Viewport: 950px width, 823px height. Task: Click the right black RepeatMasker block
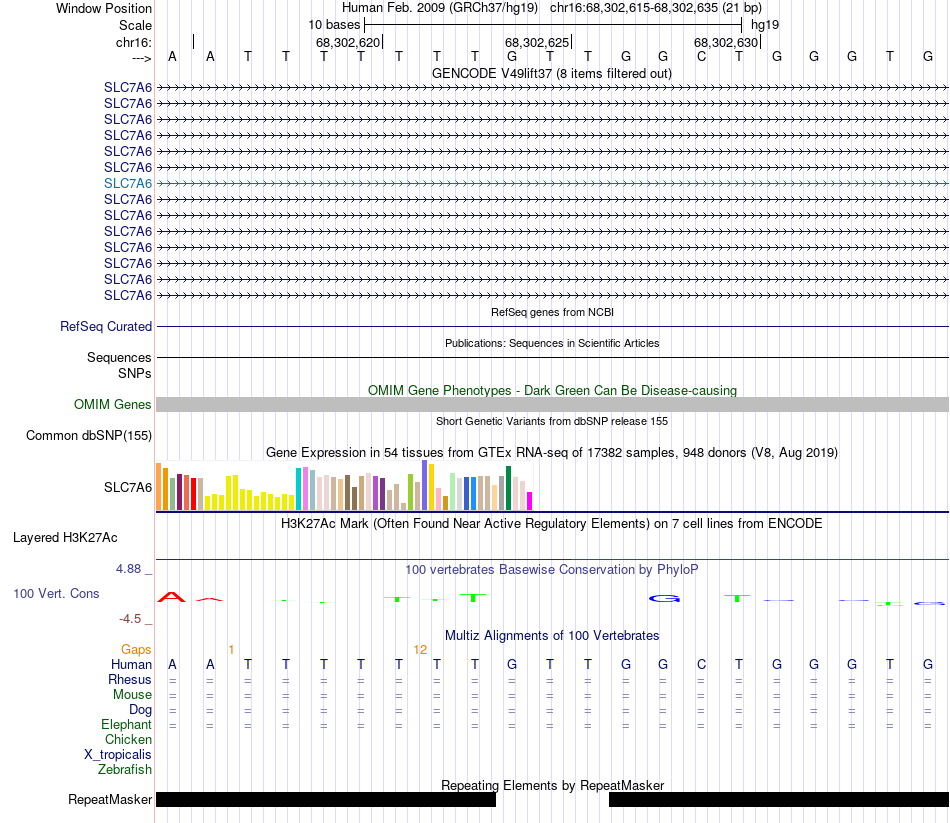tap(779, 799)
